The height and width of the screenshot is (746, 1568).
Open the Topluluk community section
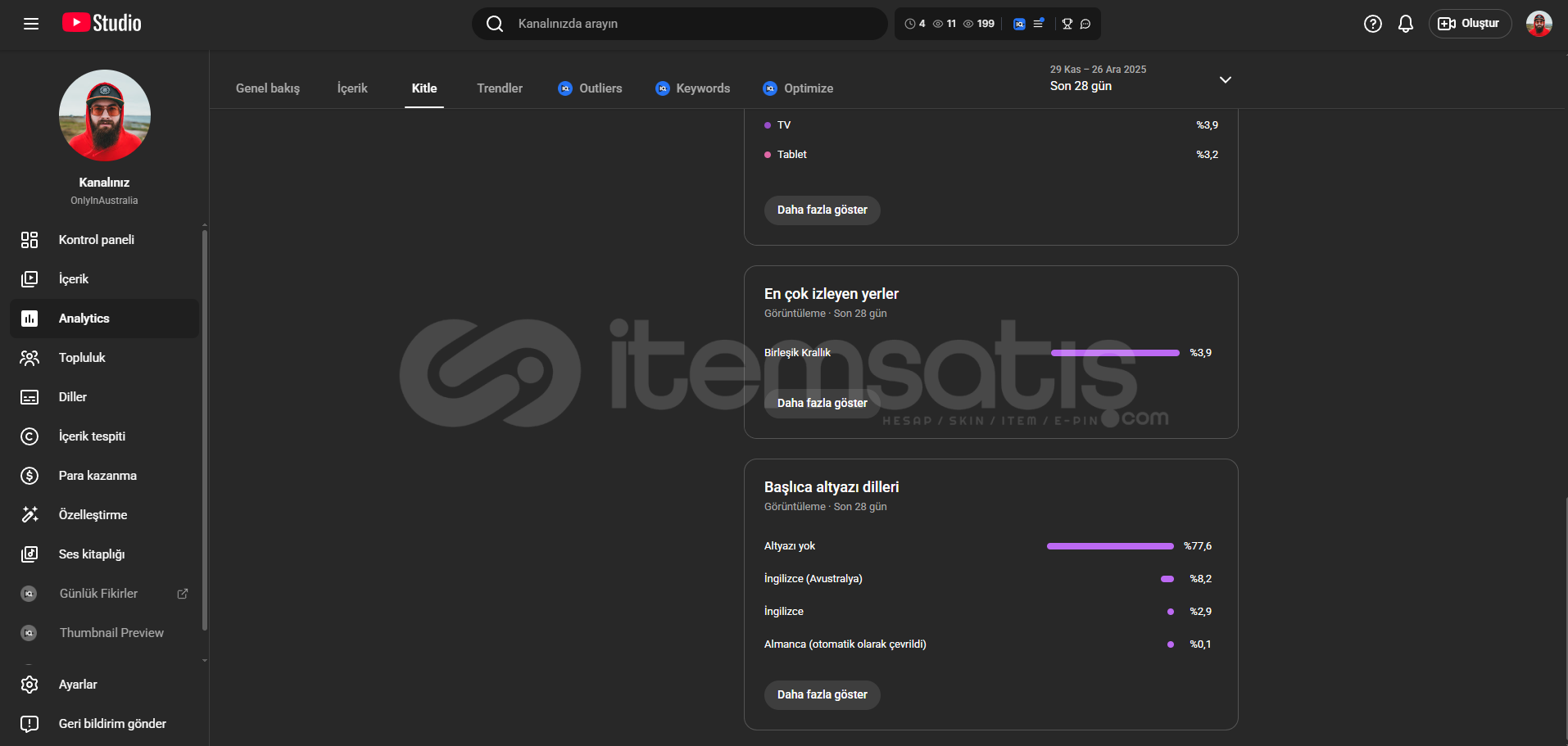click(82, 358)
